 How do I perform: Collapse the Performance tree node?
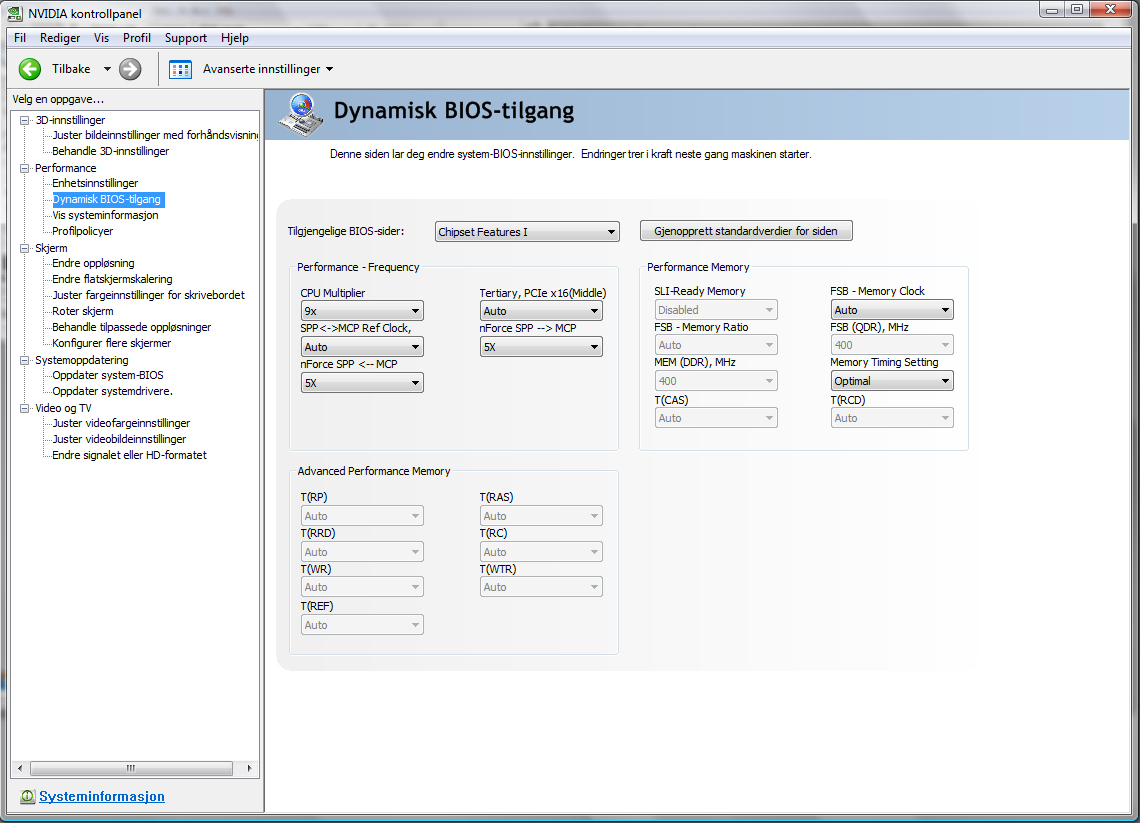point(25,168)
